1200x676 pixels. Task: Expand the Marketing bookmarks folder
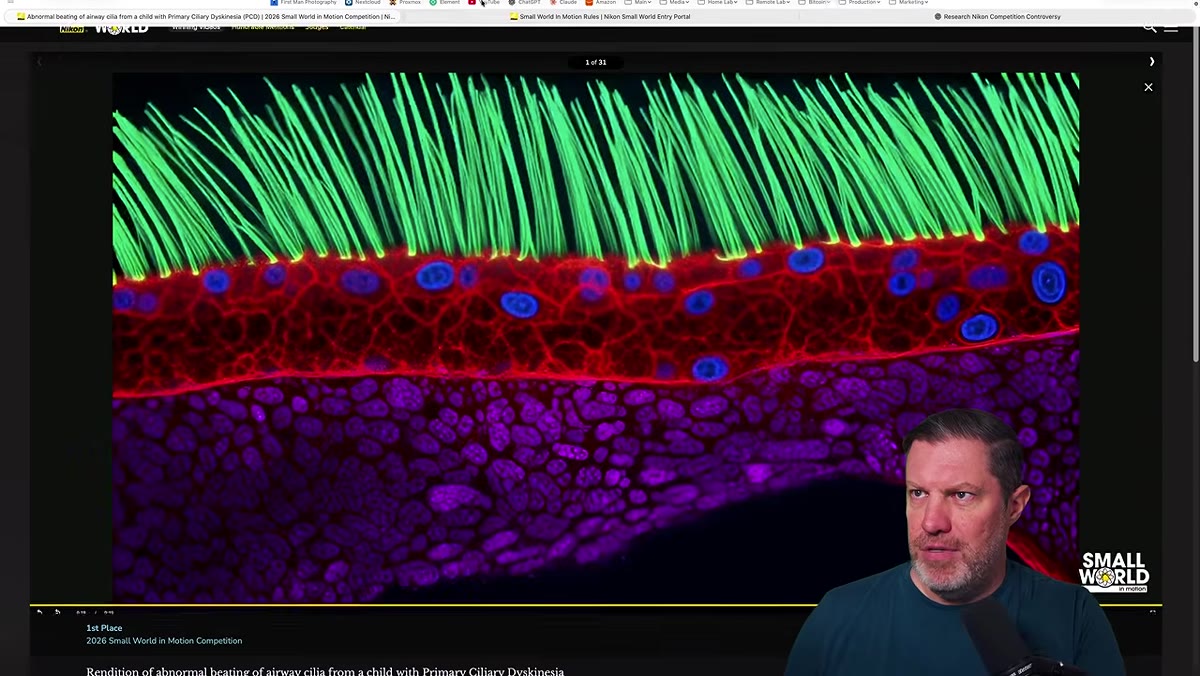pos(908,3)
